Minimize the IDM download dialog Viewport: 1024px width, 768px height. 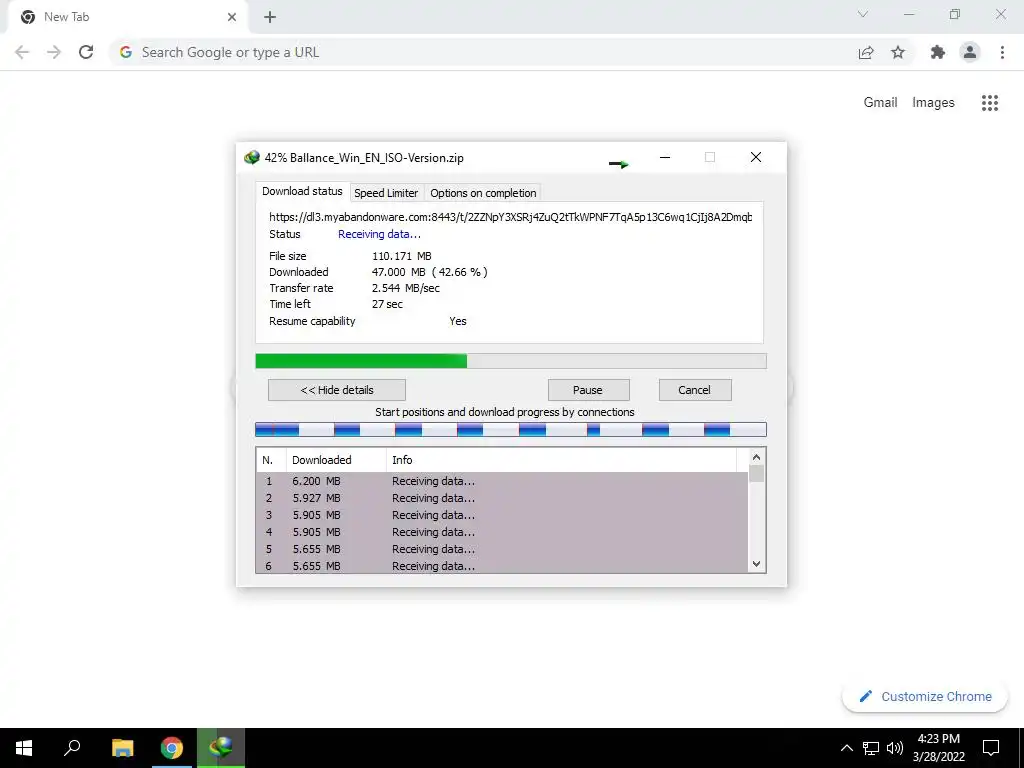point(665,157)
